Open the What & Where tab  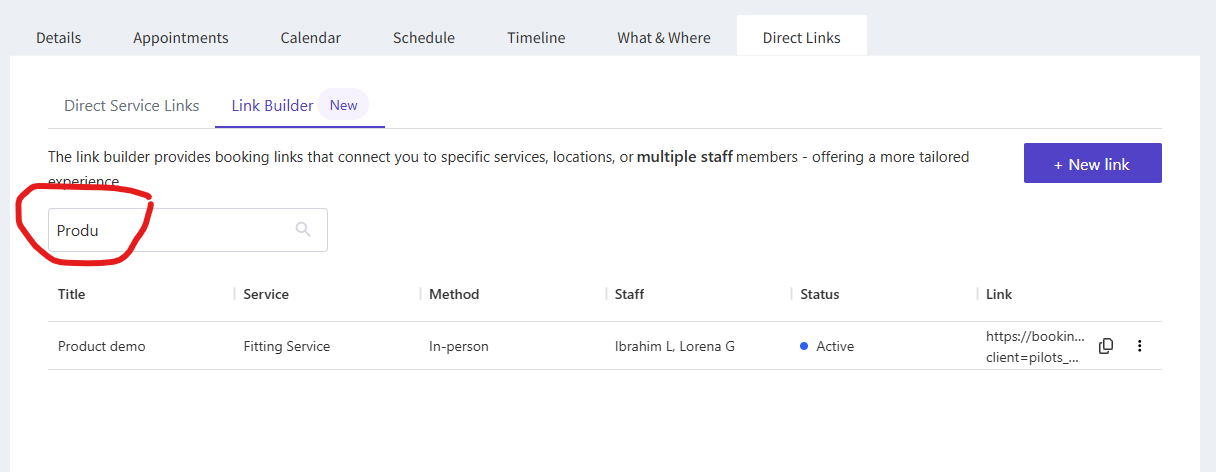tap(664, 38)
